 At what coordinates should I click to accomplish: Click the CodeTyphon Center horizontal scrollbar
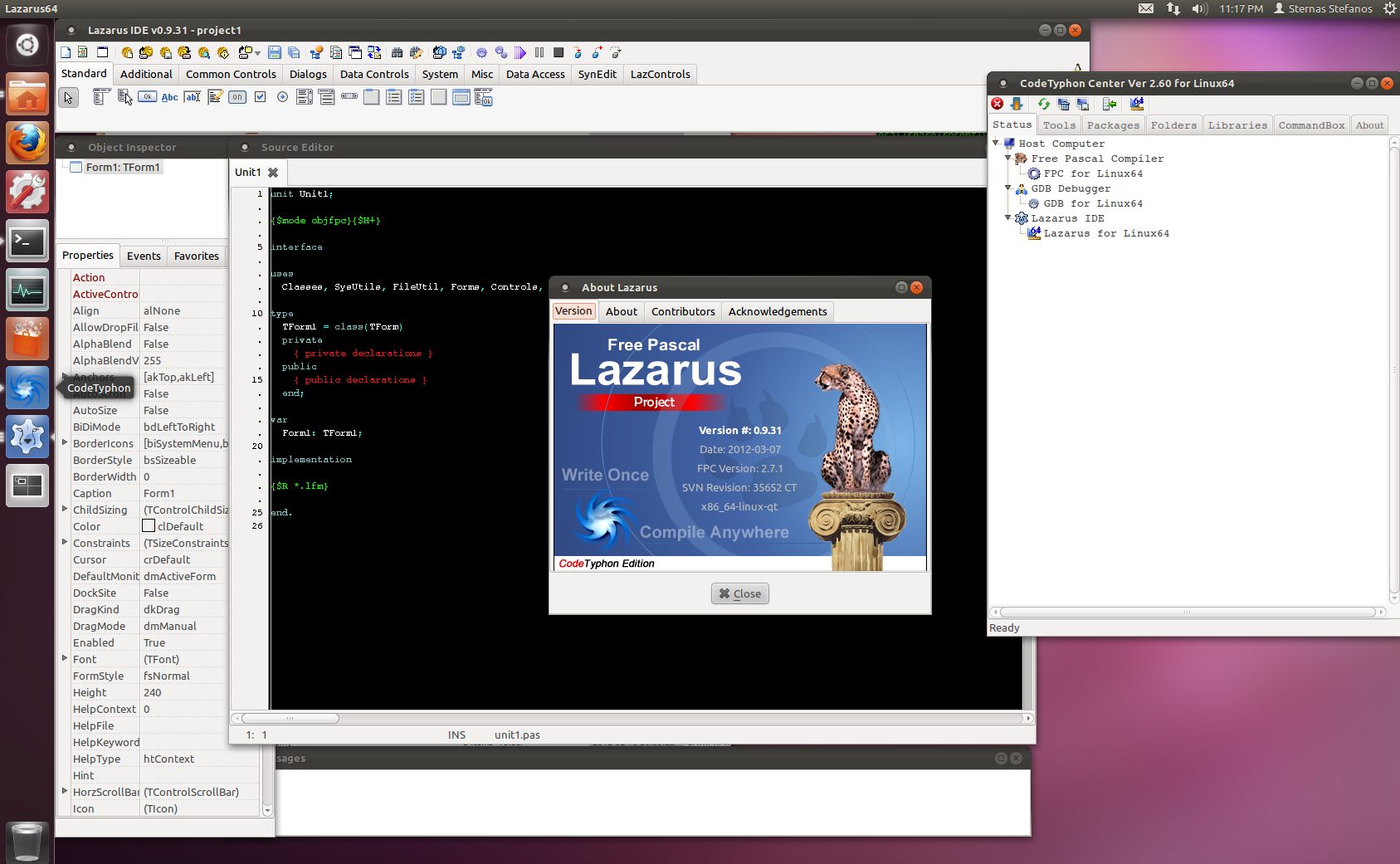[x=1188, y=612]
